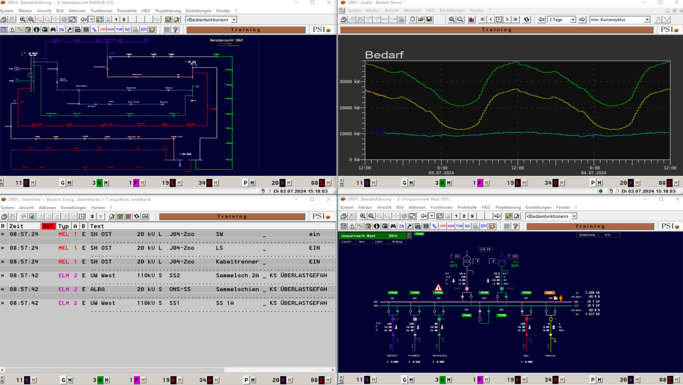The height and width of the screenshot is (385, 683).
Task: Click binoculars search icon in Netzübersicht toolbar
Action: [x=53, y=30]
